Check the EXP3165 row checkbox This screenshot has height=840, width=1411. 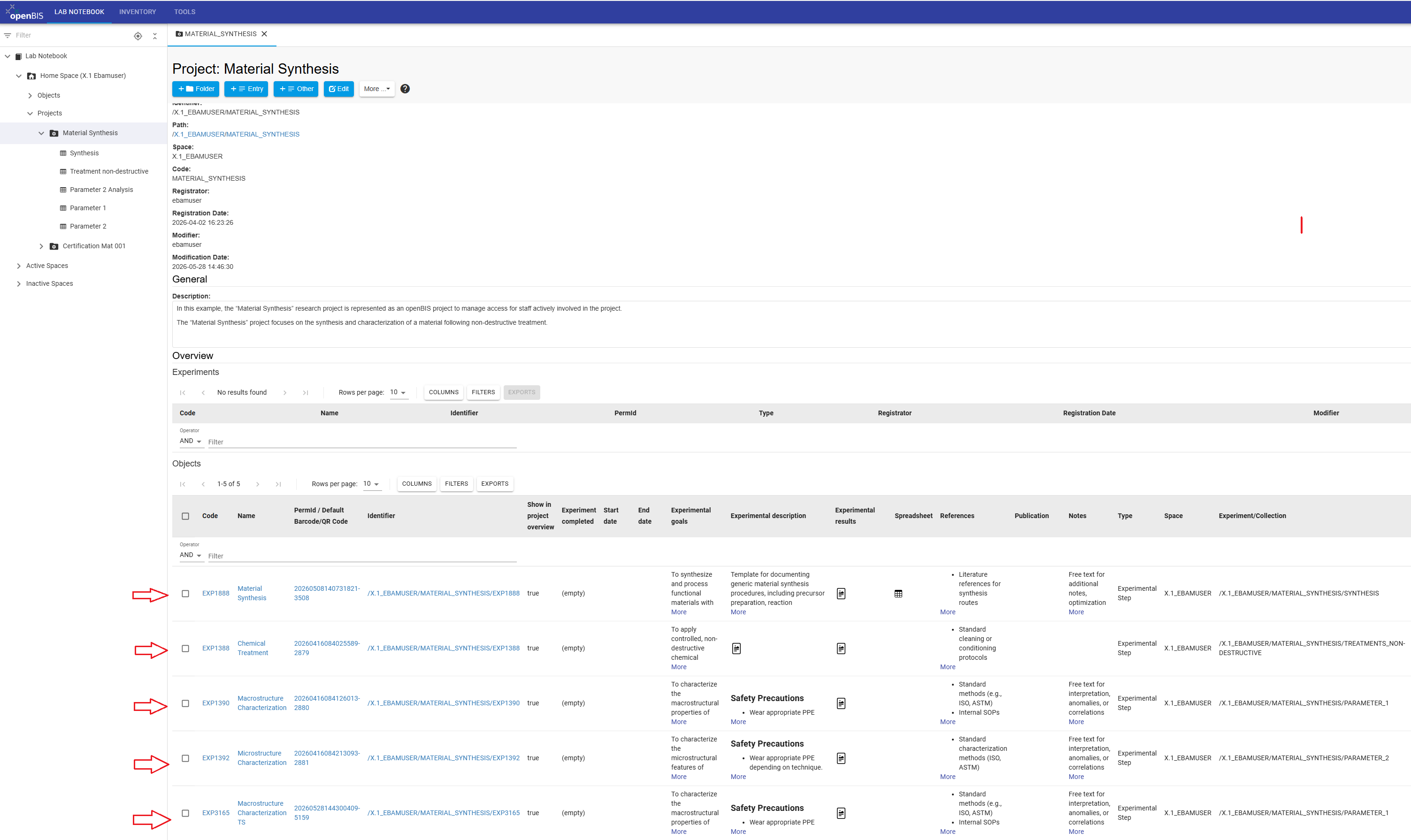click(185, 813)
